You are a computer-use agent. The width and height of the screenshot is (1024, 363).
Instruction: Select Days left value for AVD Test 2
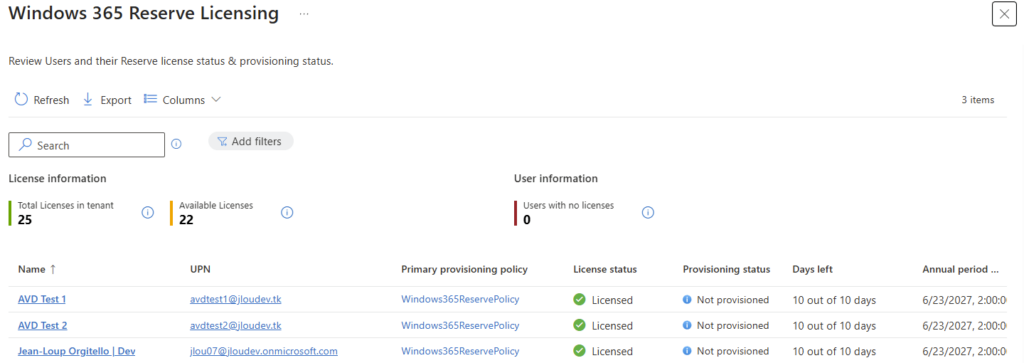(834, 325)
